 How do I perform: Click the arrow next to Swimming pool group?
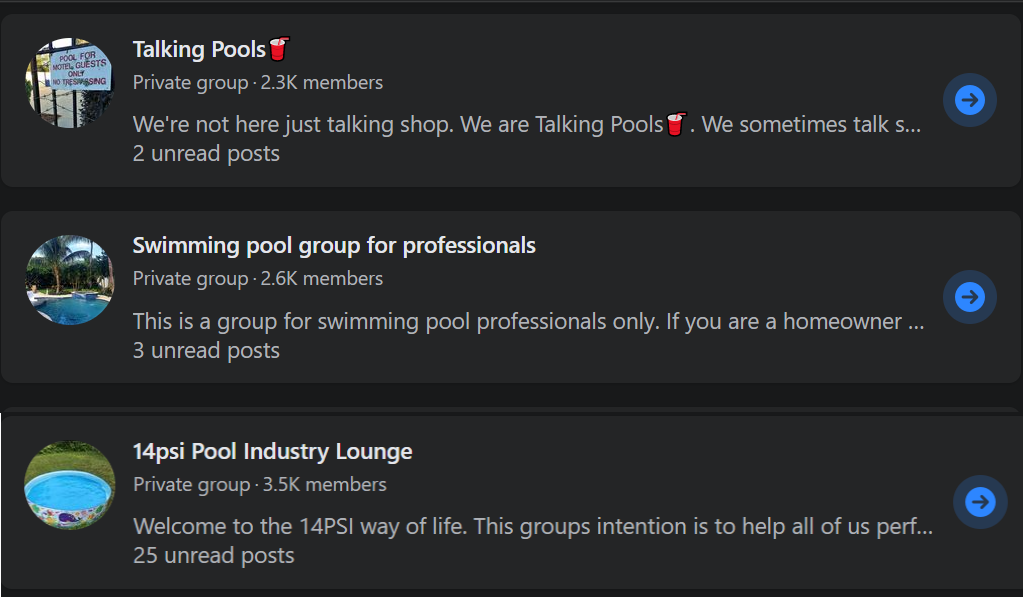(970, 297)
